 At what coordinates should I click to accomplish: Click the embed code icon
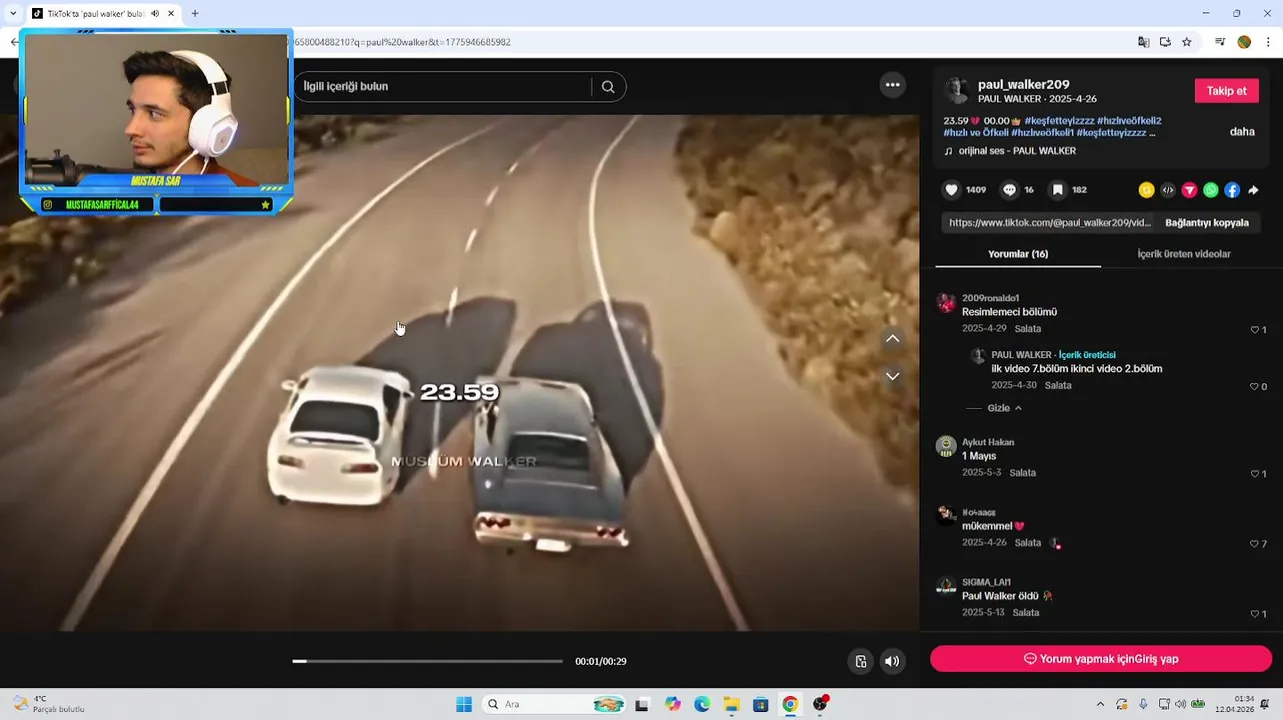[1168, 190]
